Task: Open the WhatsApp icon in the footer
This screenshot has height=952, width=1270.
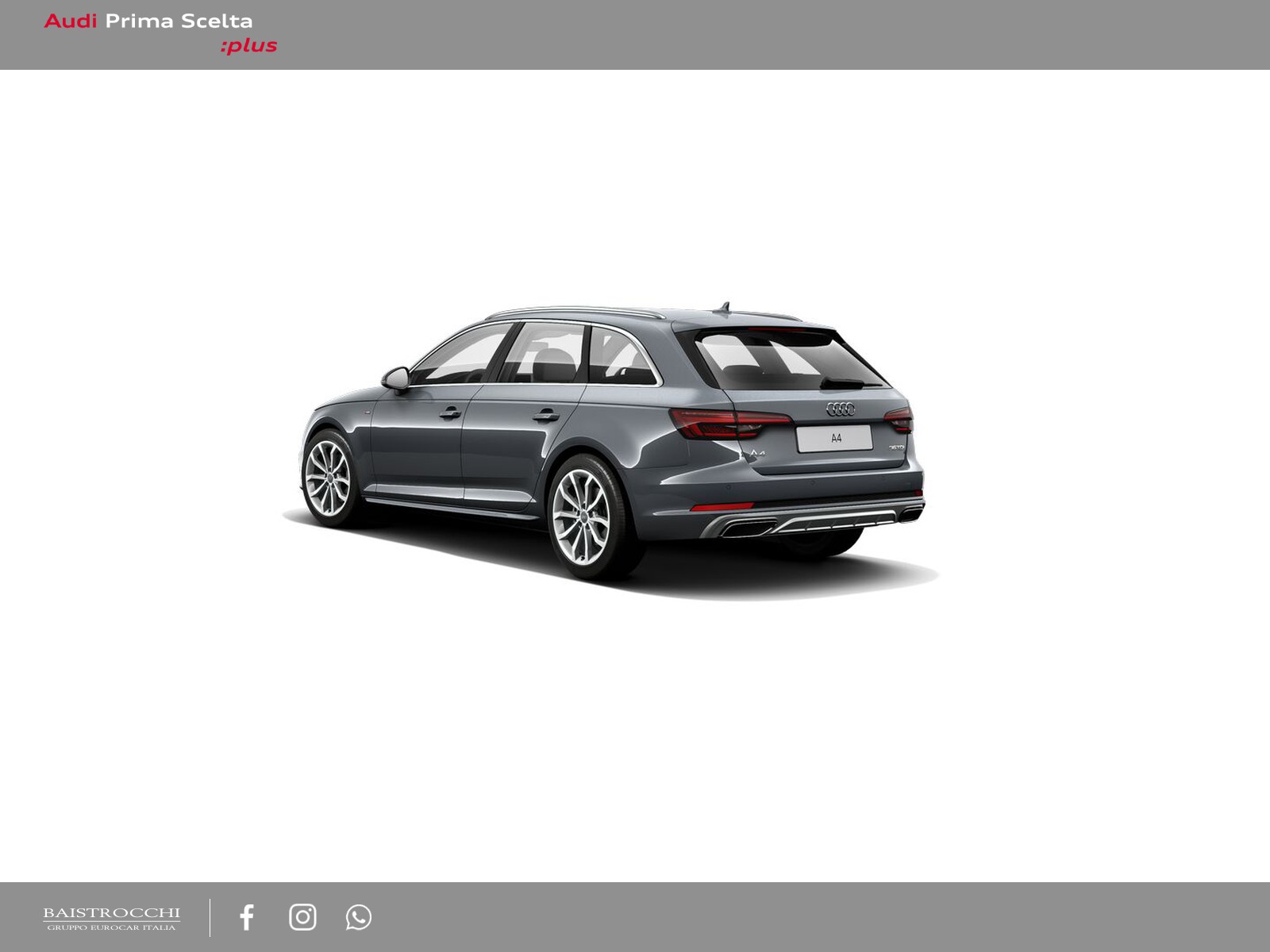Action: pos(359,917)
